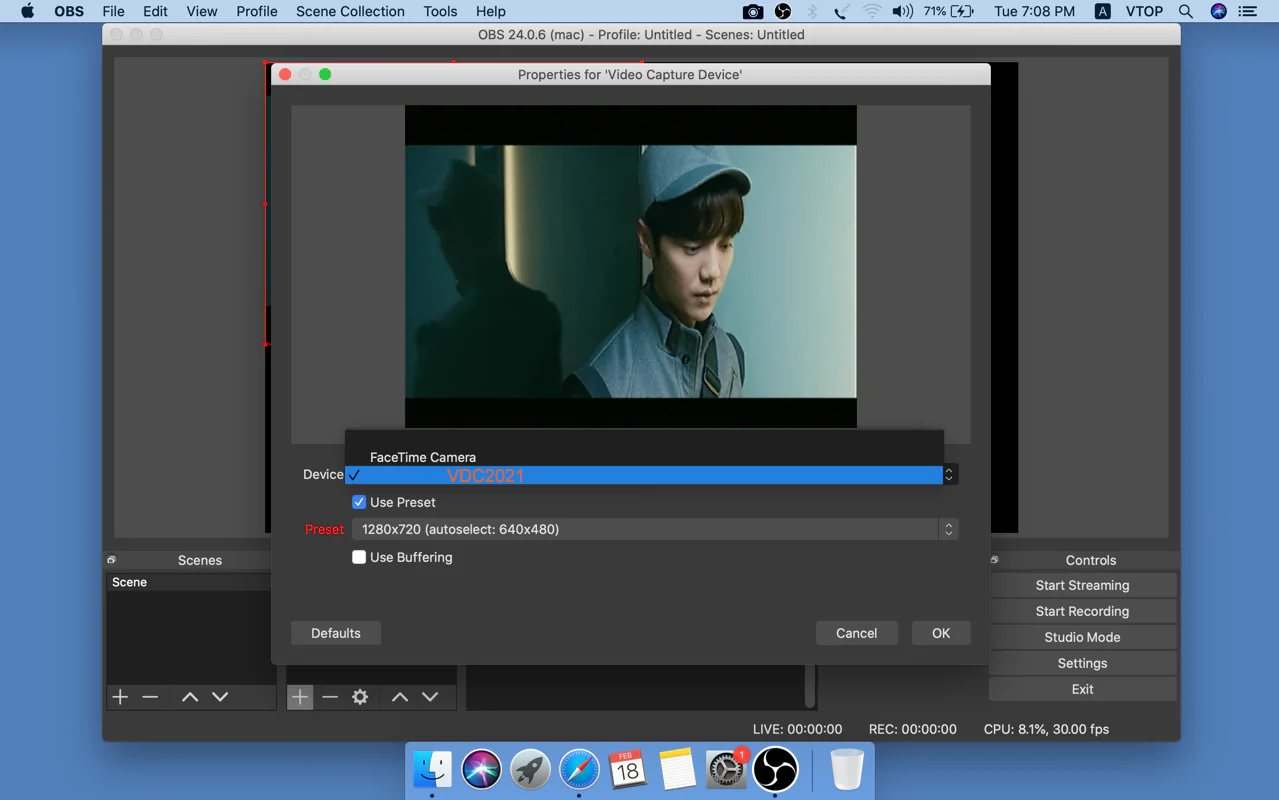Viewport: 1279px width, 800px height.
Task: Open the Help menu
Action: (490, 11)
